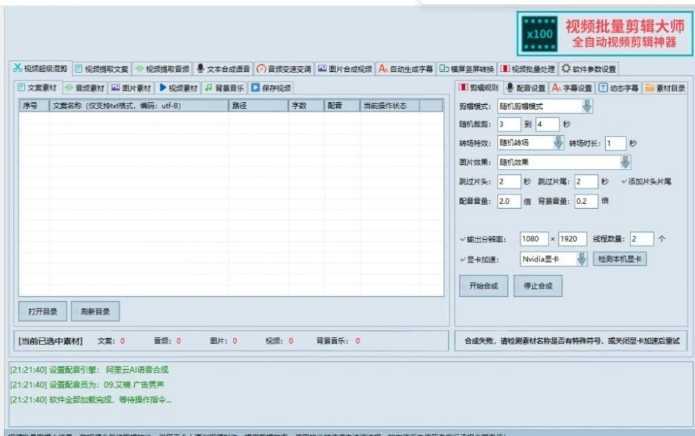Image resolution: width=695 pixels, height=436 pixels.
Task: Open the 图片素材 image material icon
Action: (117, 88)
